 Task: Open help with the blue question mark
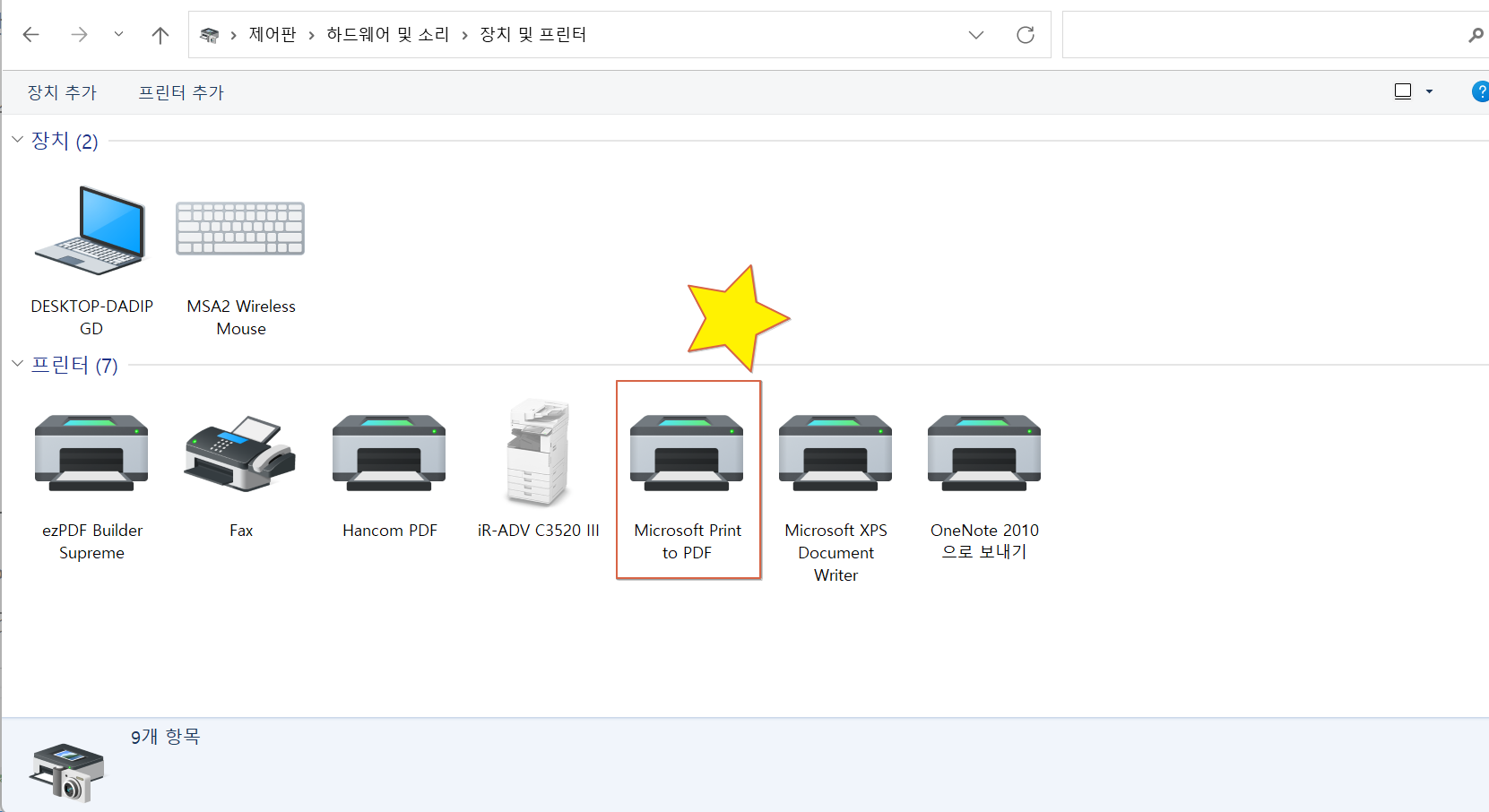point(1481,91)
